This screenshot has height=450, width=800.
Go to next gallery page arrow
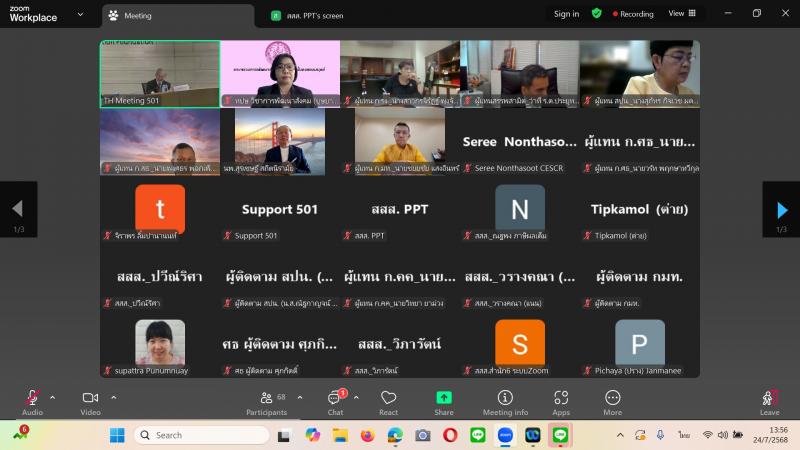[781, 209]
